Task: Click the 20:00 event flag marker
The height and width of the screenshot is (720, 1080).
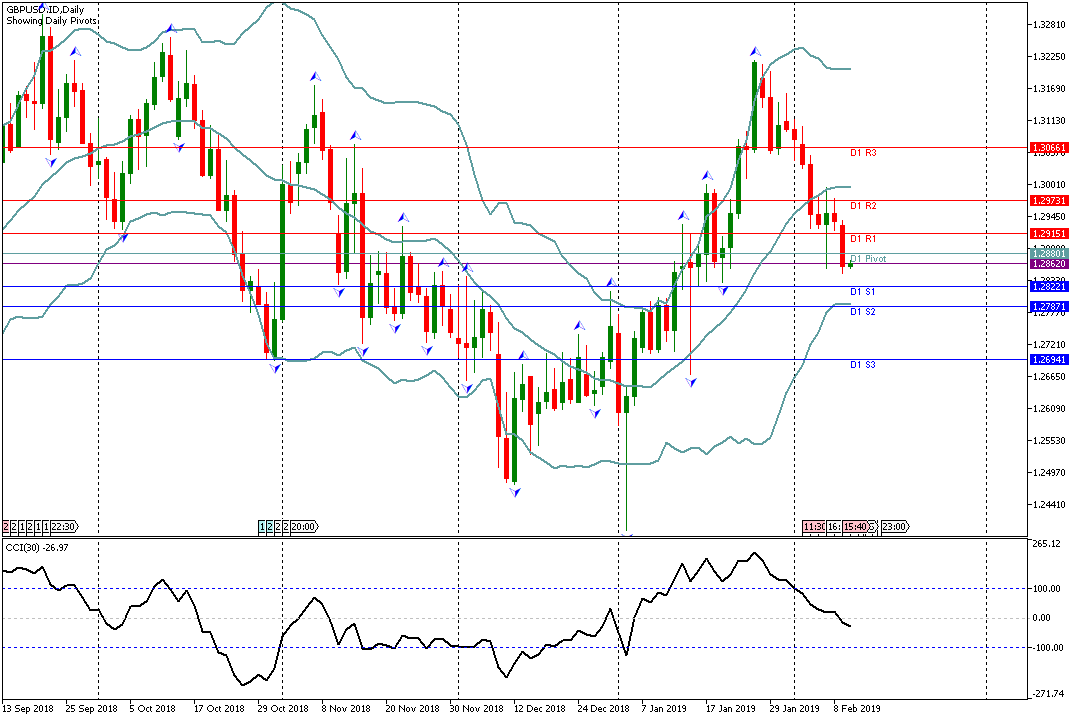Action: tap(303, 526)
